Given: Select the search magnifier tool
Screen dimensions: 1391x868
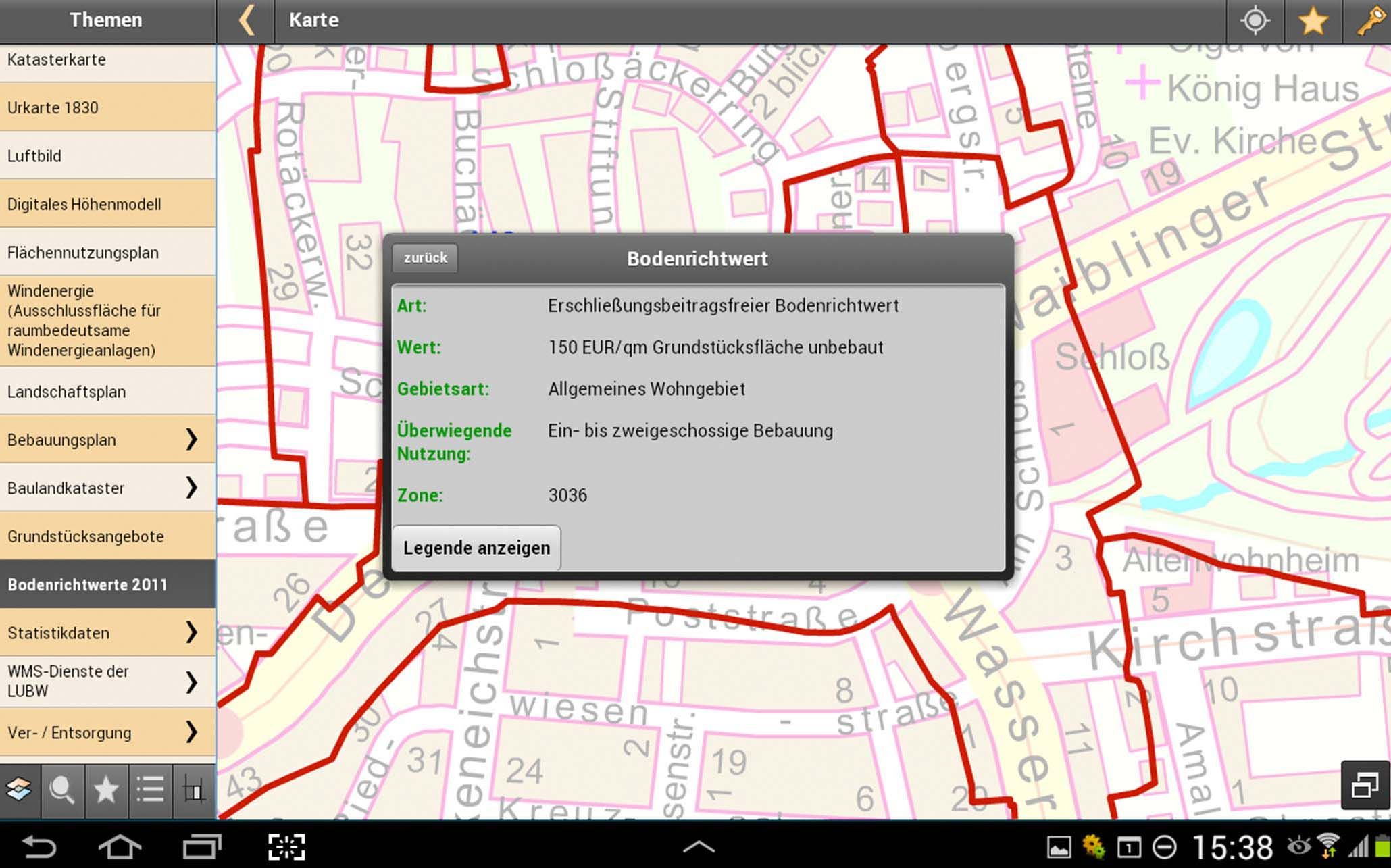Looking at the screenshot, I should pos(64,790).
